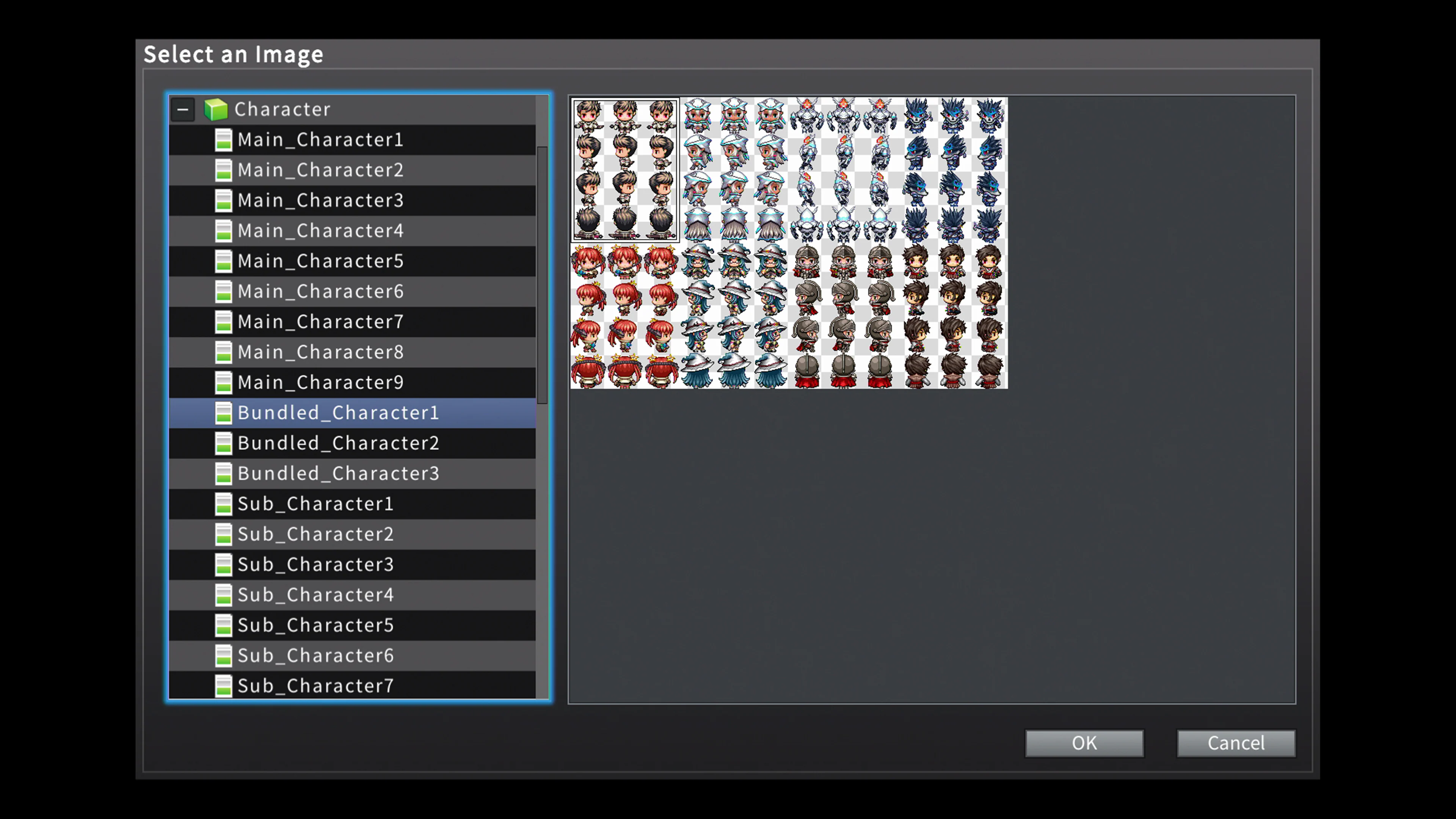Click the file icon beside Sub_Character7
The width and height of the screenshot is (1456, 819).
click(x=224, y=686)
